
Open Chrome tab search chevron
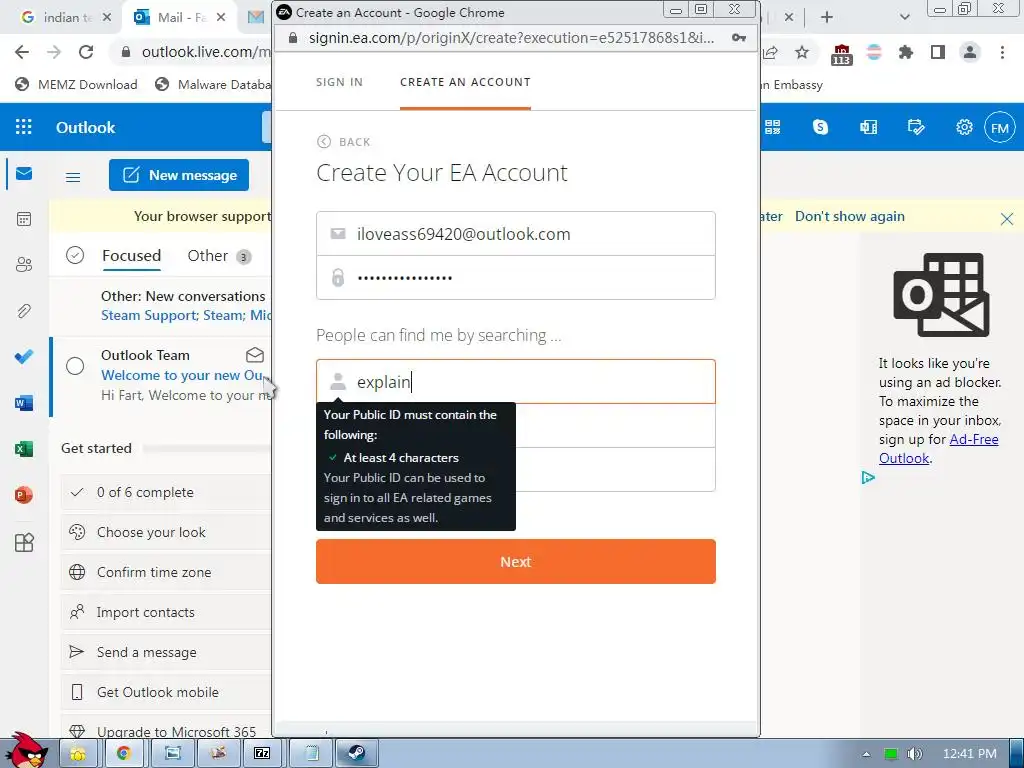(904, 17)
